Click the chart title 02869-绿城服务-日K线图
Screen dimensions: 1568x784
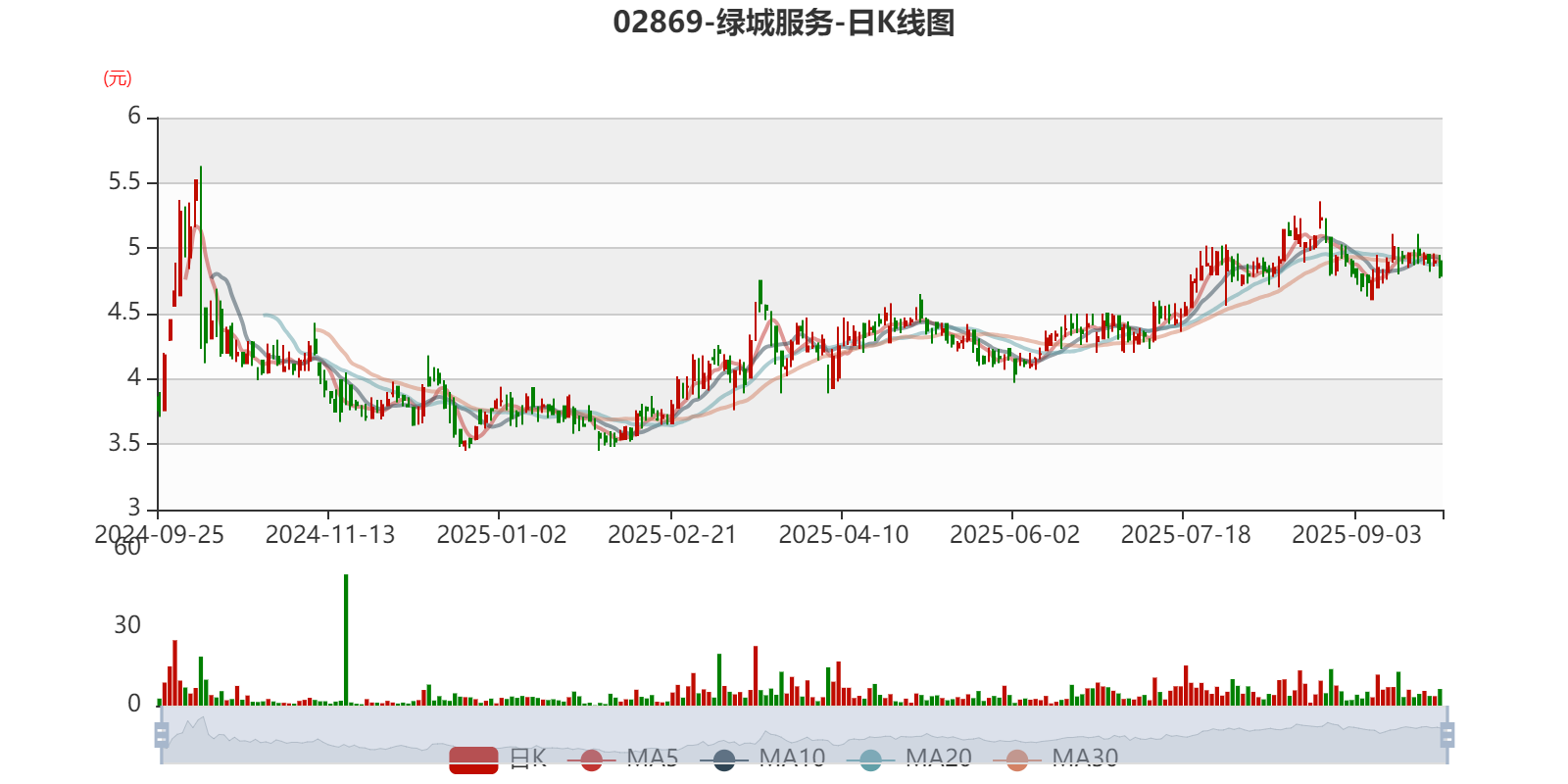[x=784, y=23]
